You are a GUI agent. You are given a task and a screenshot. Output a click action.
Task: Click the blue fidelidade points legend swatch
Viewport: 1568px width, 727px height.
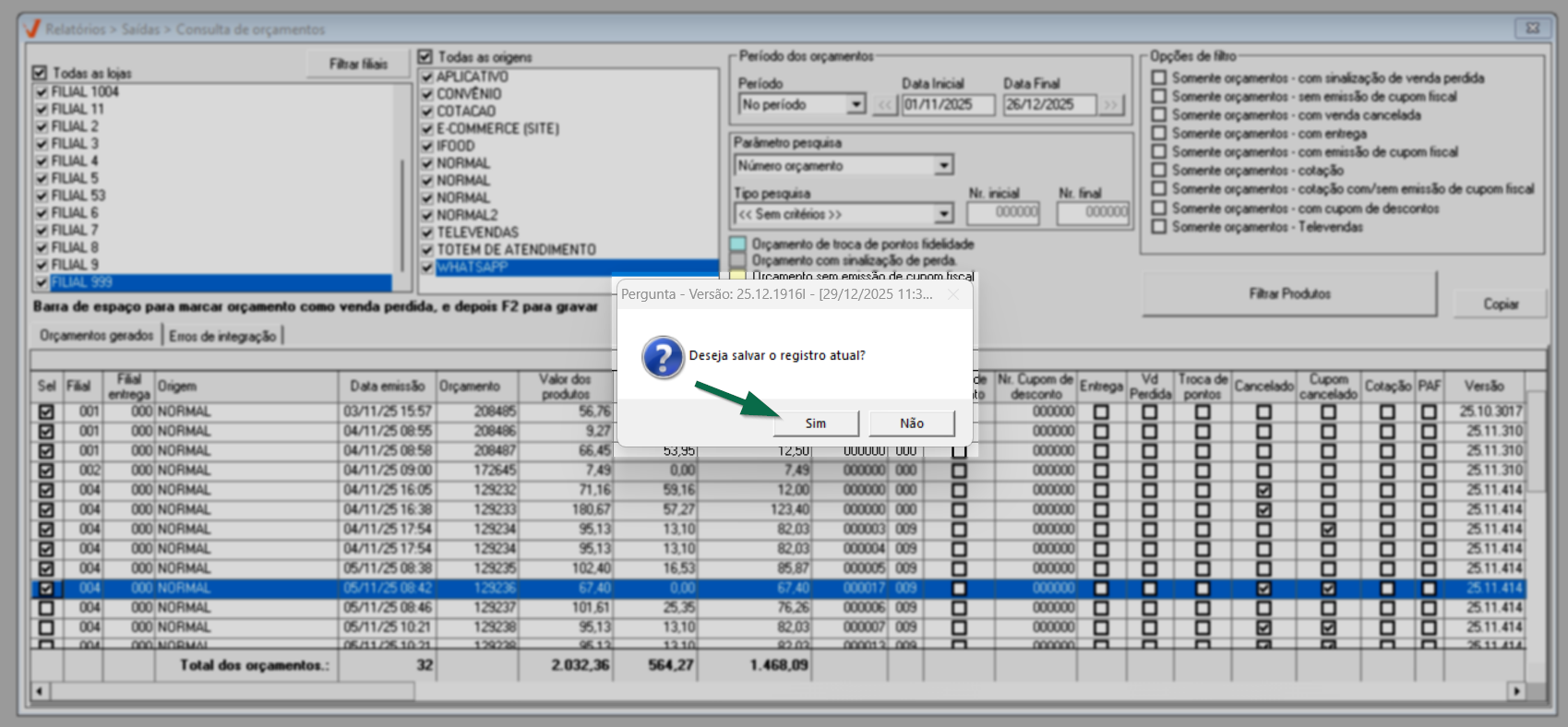pos(738,244)
